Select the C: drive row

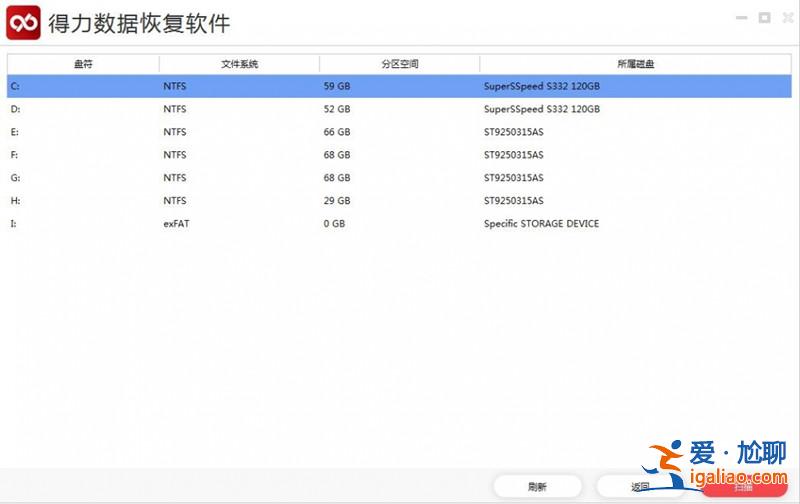tap(399, 86)
